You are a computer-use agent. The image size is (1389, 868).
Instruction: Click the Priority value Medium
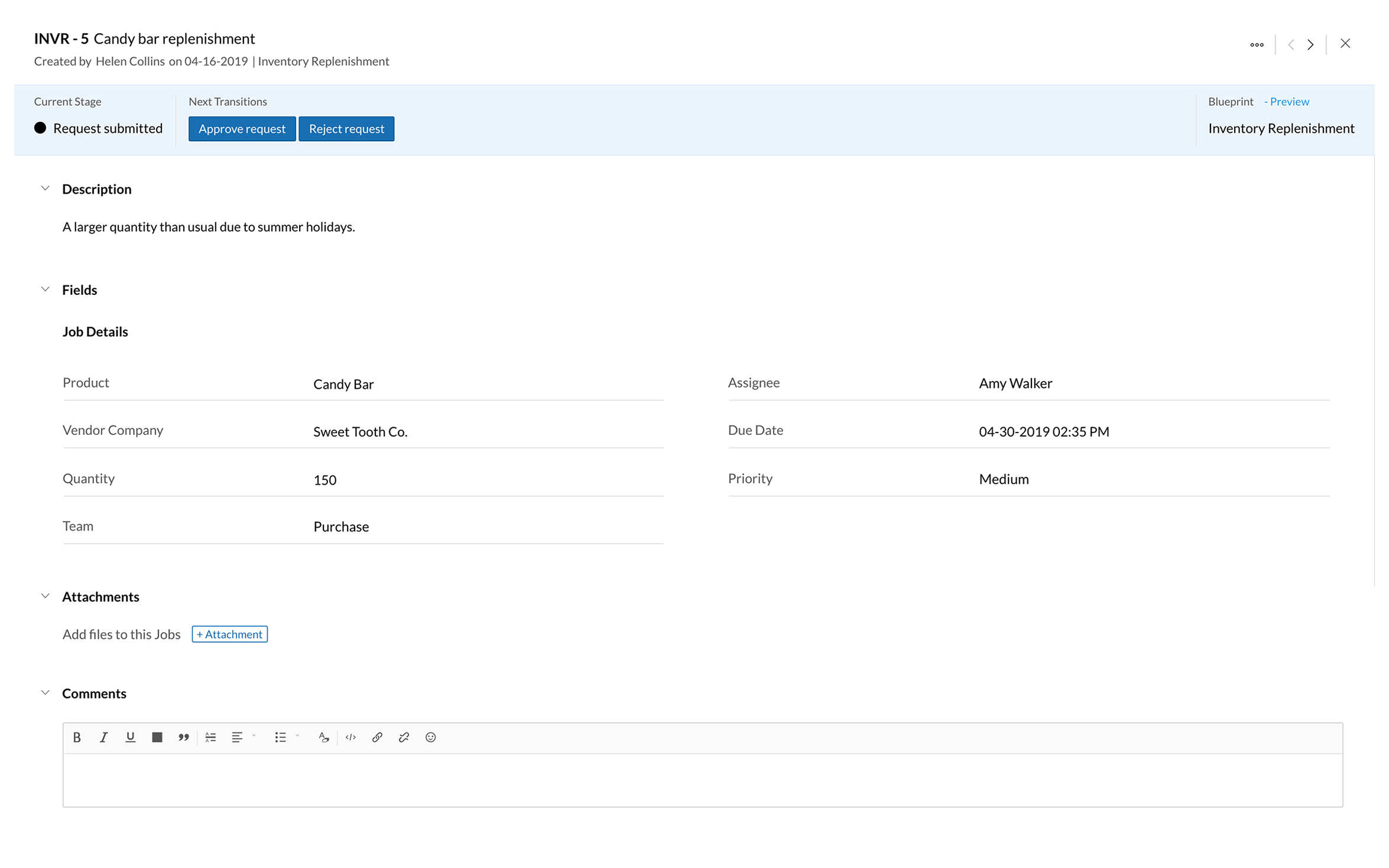tap(1004, 479)
